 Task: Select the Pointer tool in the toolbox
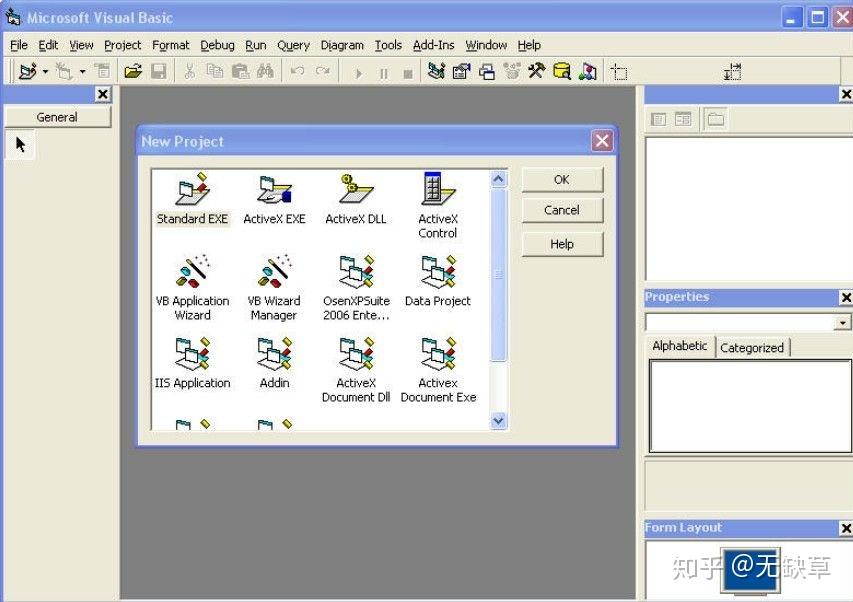20,145
